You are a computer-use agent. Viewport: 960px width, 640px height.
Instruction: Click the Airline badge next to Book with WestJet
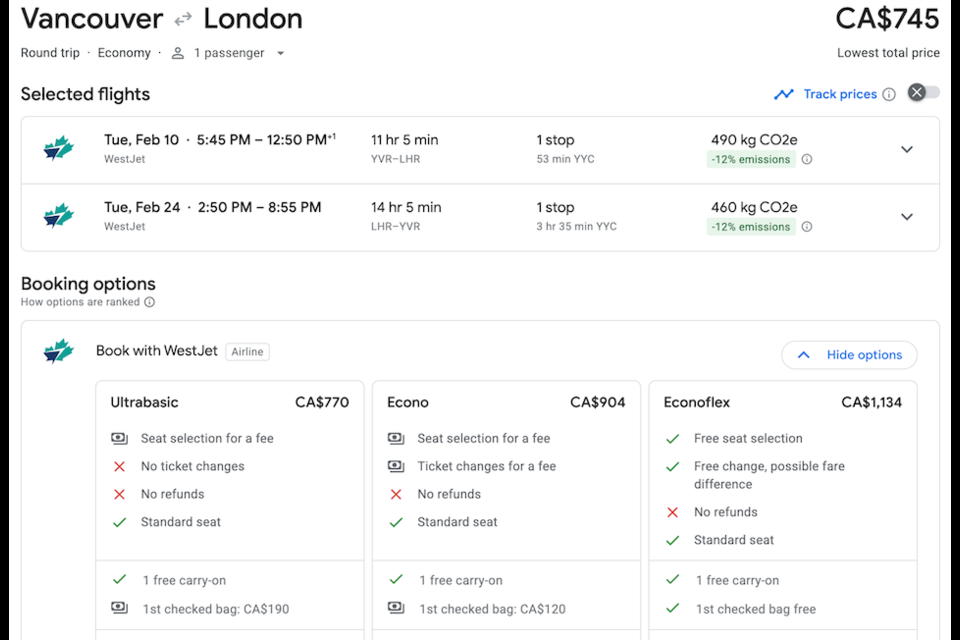pos(247,352)
